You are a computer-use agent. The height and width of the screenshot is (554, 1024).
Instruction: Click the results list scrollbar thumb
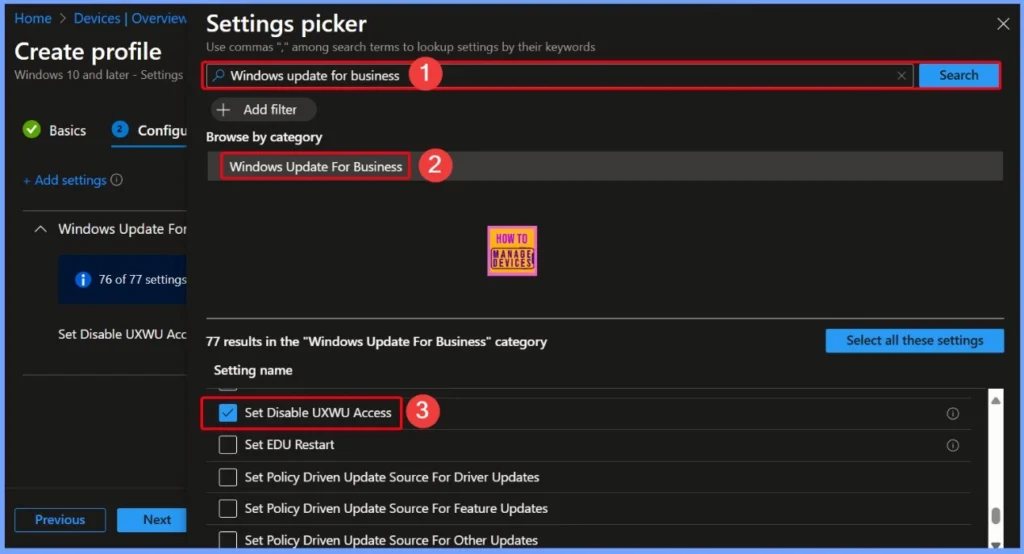(x=995, y=515)
